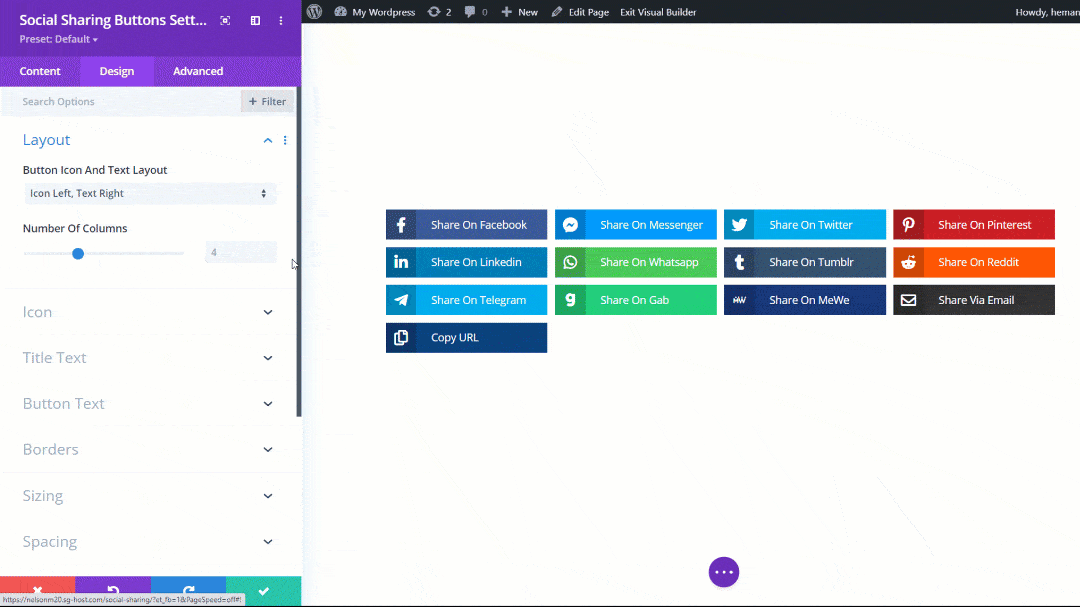The height and width of the screenshot is (607, 1080).
Task: Toggle fullscreen modal expand icon
Action: tap(225, 21)
